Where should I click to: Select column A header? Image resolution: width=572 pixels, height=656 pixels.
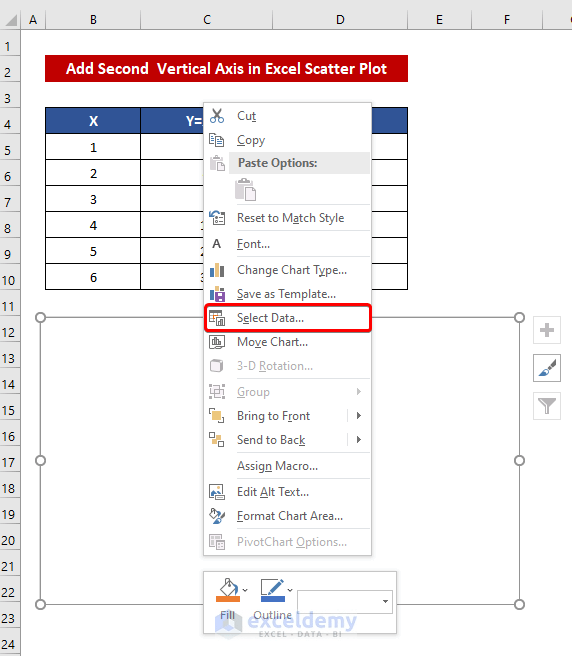coord(33,19)
